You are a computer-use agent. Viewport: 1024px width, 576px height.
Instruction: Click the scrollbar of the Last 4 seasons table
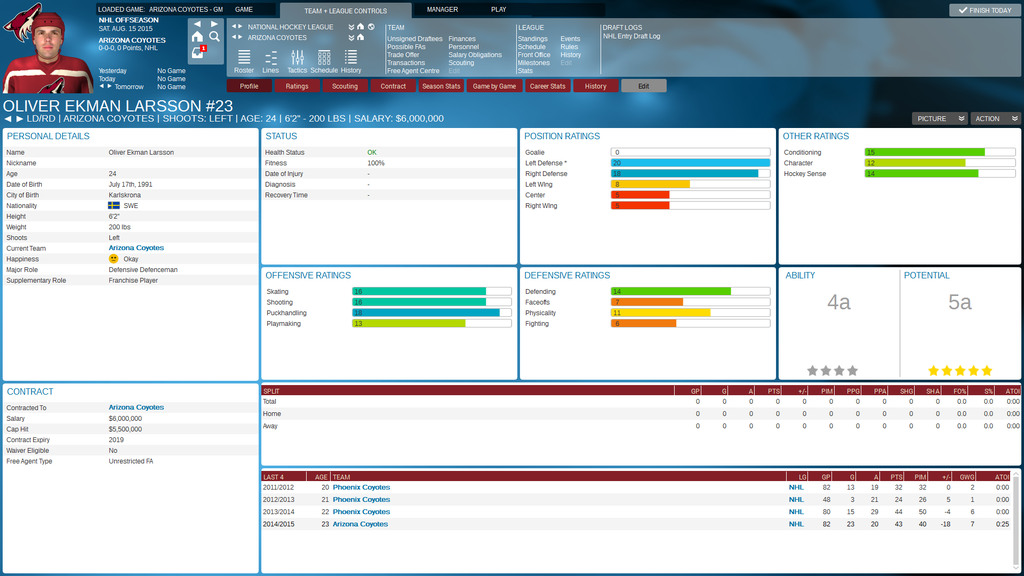[x=1016, y=519]
